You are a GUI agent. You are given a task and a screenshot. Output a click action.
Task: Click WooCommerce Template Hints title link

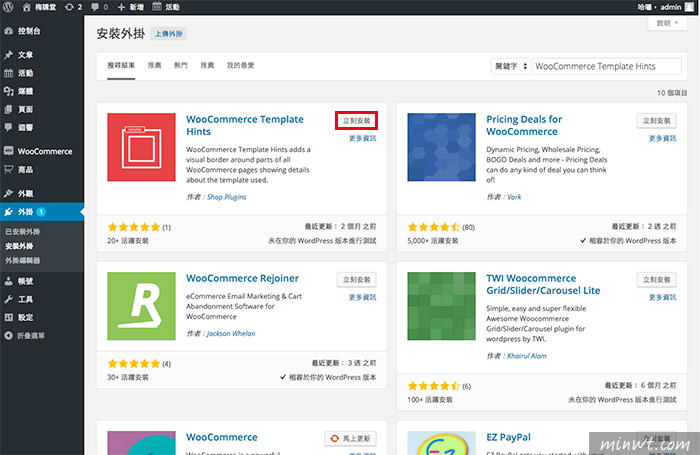(245, 125)
